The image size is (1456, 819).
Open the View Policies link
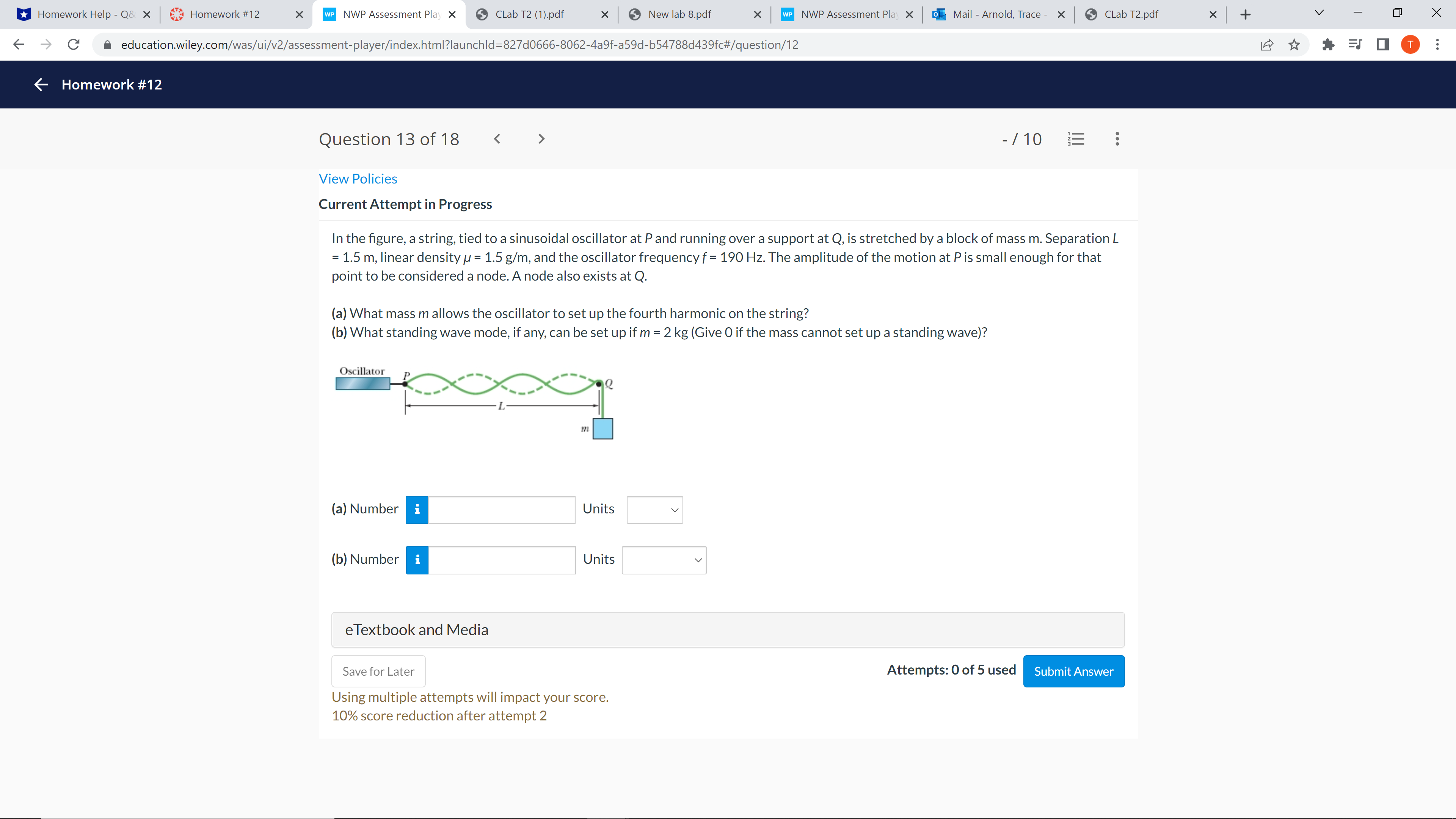[x=358, y=179]
